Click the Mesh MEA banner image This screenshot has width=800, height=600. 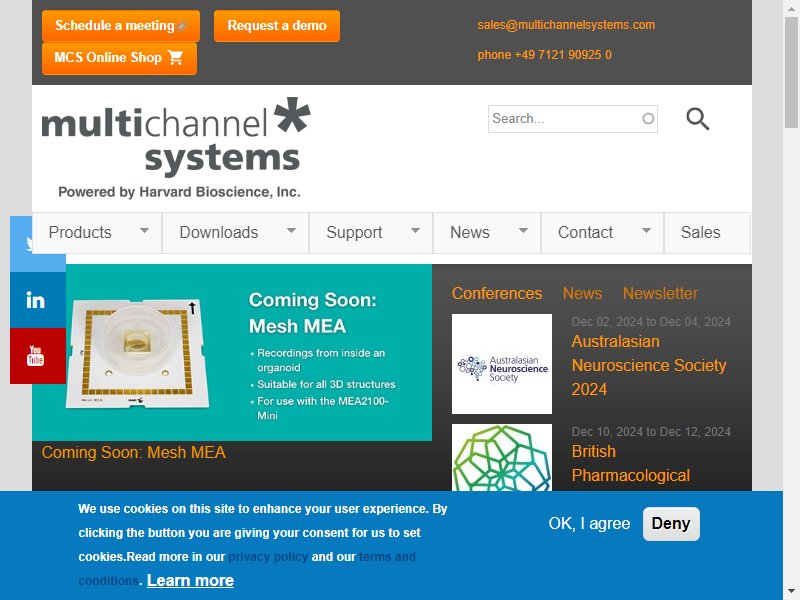[232, 353]
